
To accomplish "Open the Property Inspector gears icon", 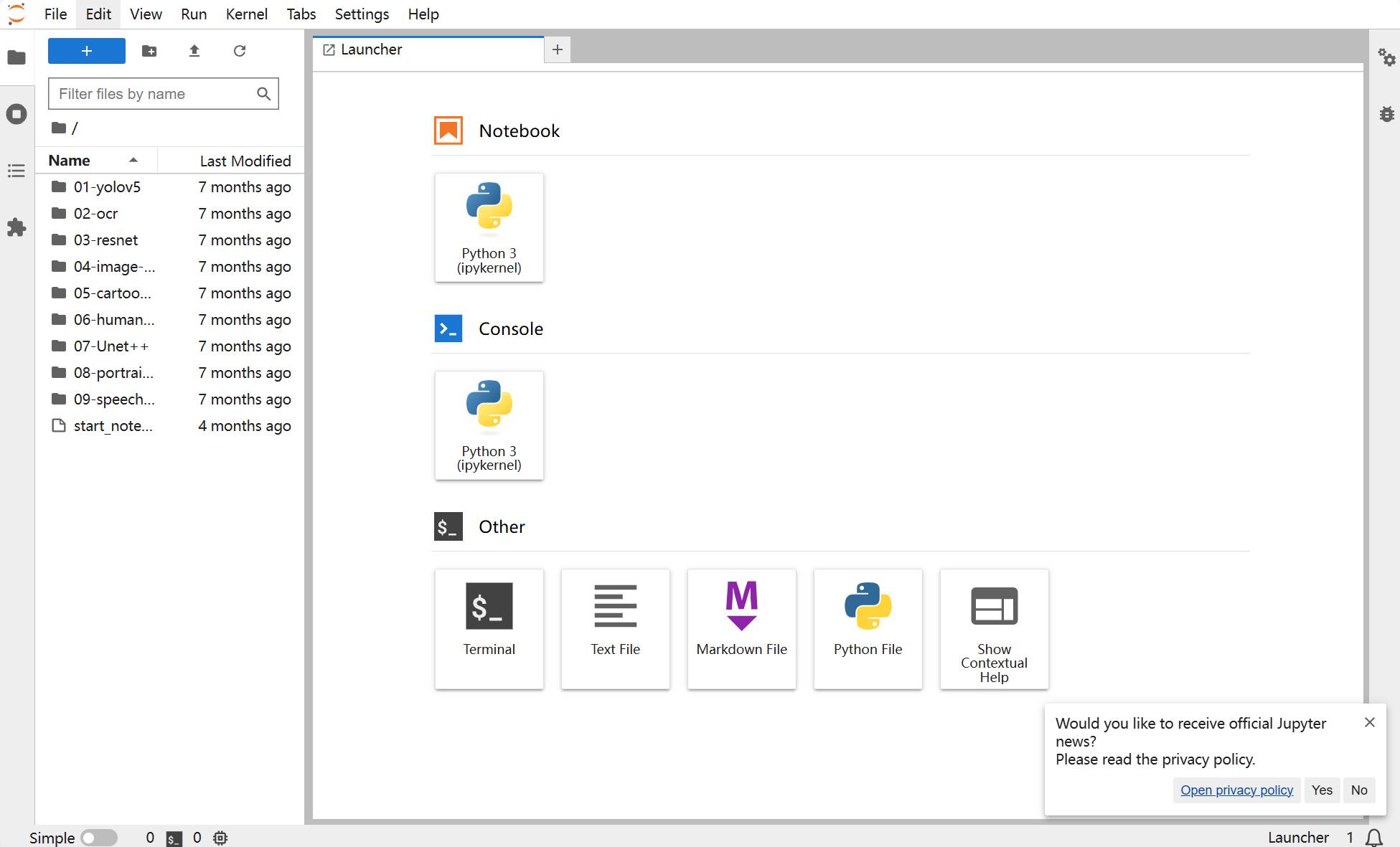I will (1386, 57).
